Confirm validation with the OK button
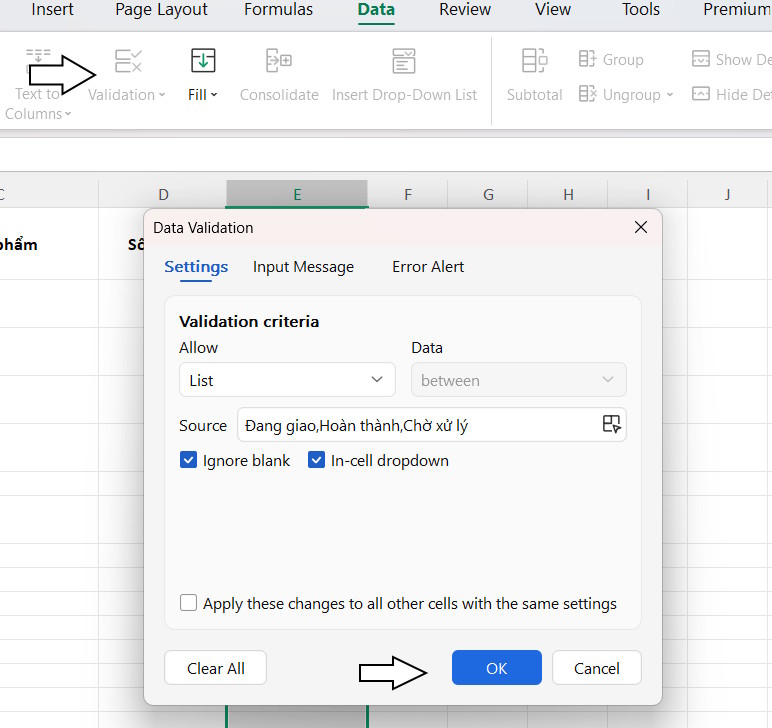 tap(496, 668)
